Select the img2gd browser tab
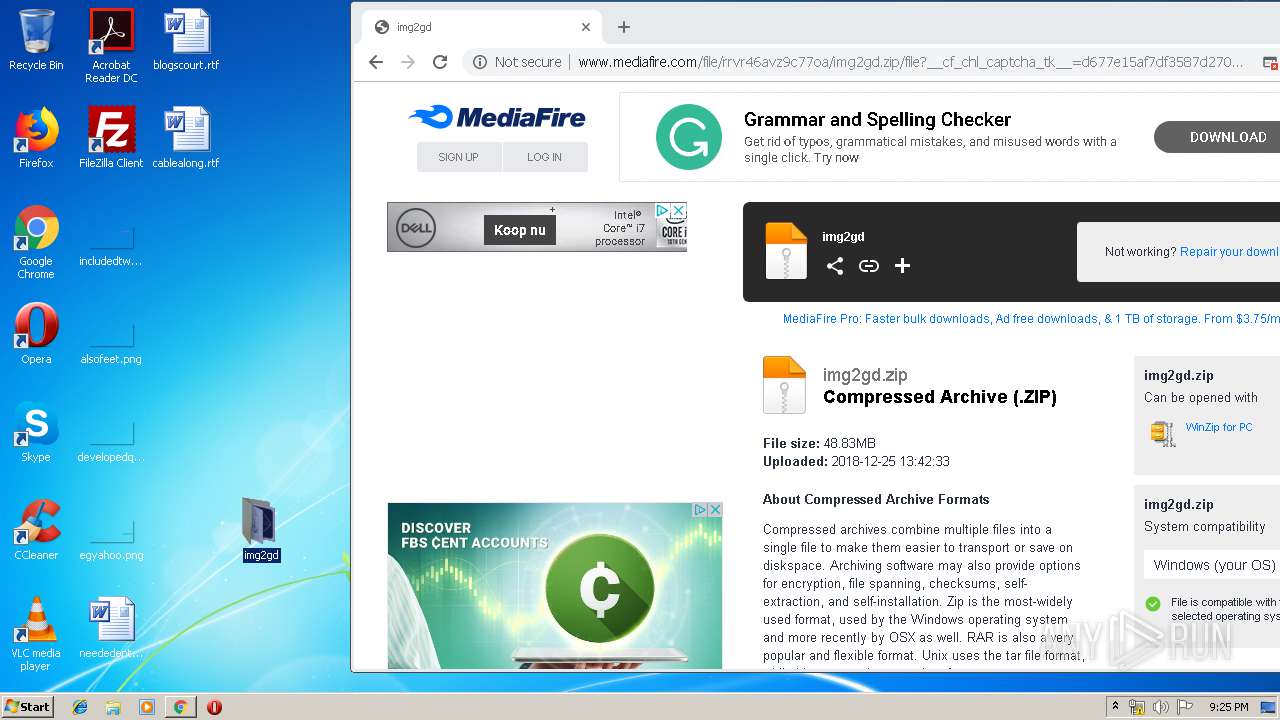 483,27
